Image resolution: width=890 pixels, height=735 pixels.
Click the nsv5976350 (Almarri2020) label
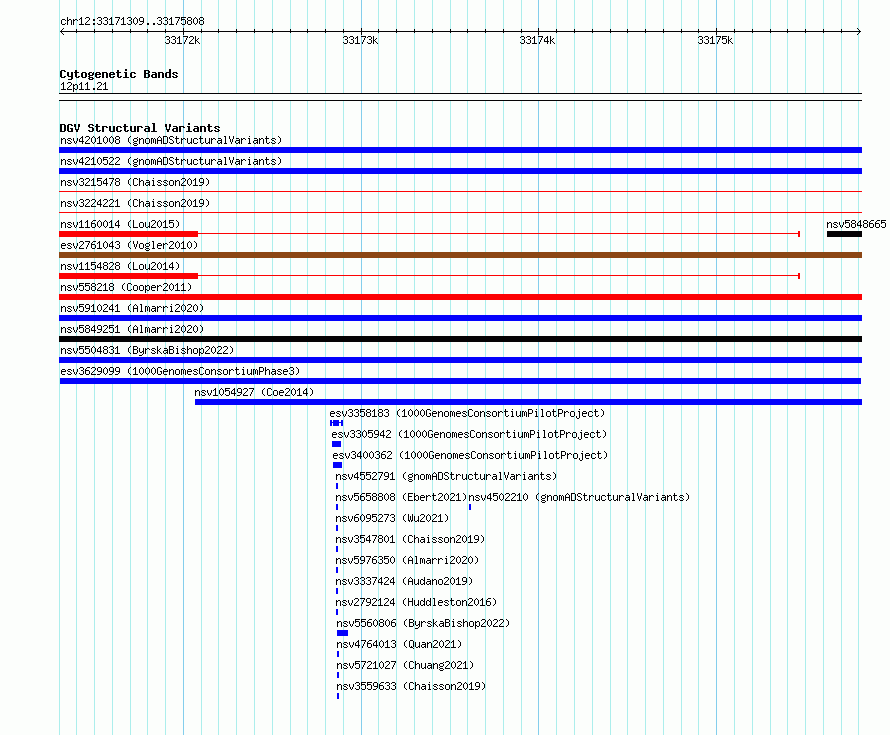[x=407, y=560]
